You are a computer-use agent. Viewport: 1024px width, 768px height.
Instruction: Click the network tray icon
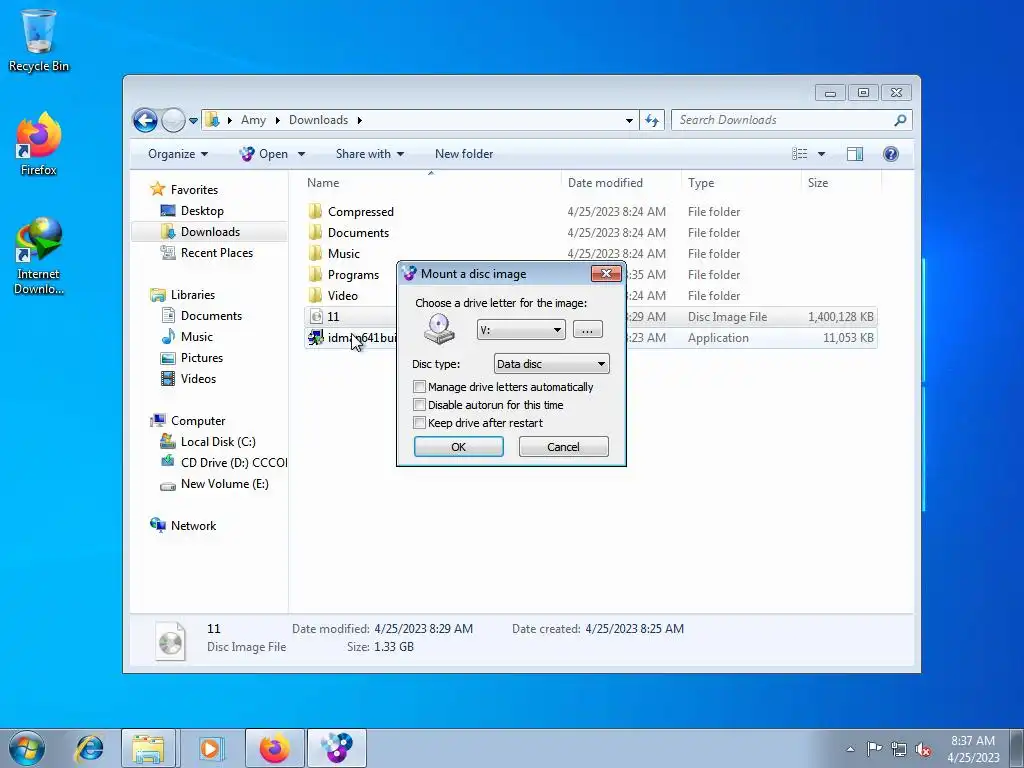tap(899, 749)
